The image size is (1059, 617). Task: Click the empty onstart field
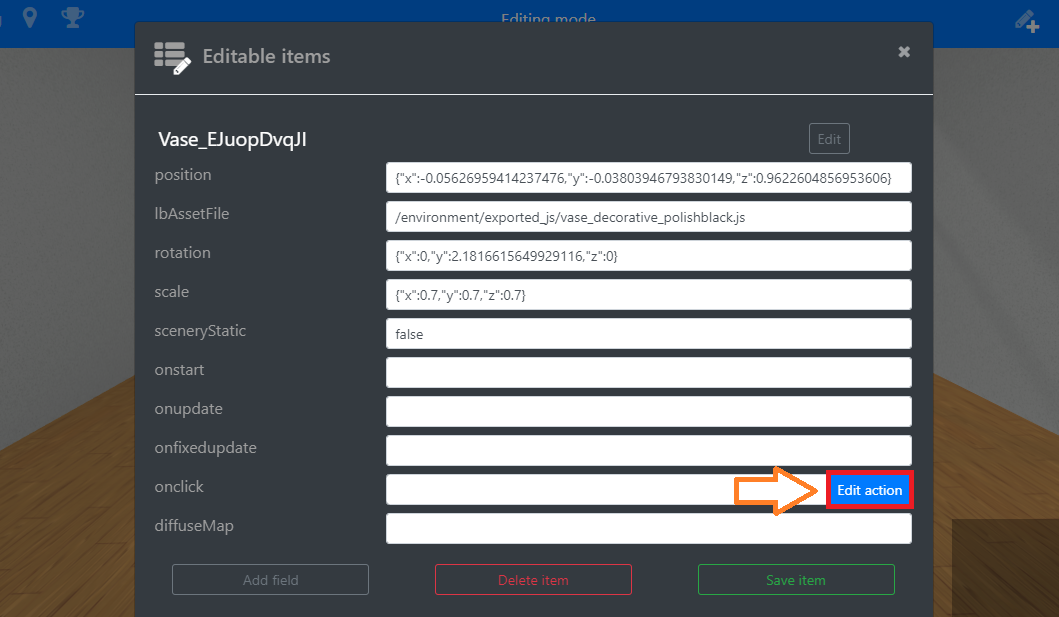648,373
